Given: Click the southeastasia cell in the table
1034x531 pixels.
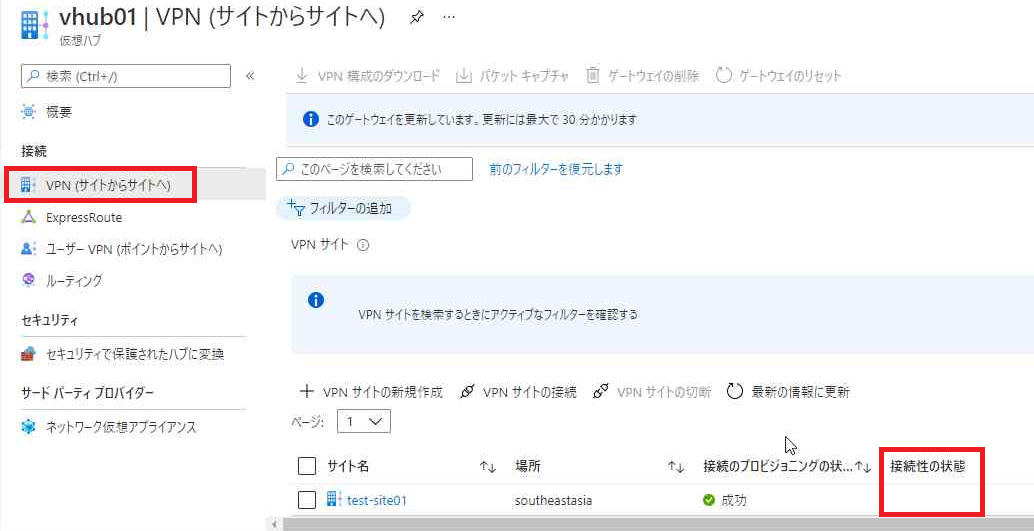Looking at the screenshot, I should click(x=553, y=501).
